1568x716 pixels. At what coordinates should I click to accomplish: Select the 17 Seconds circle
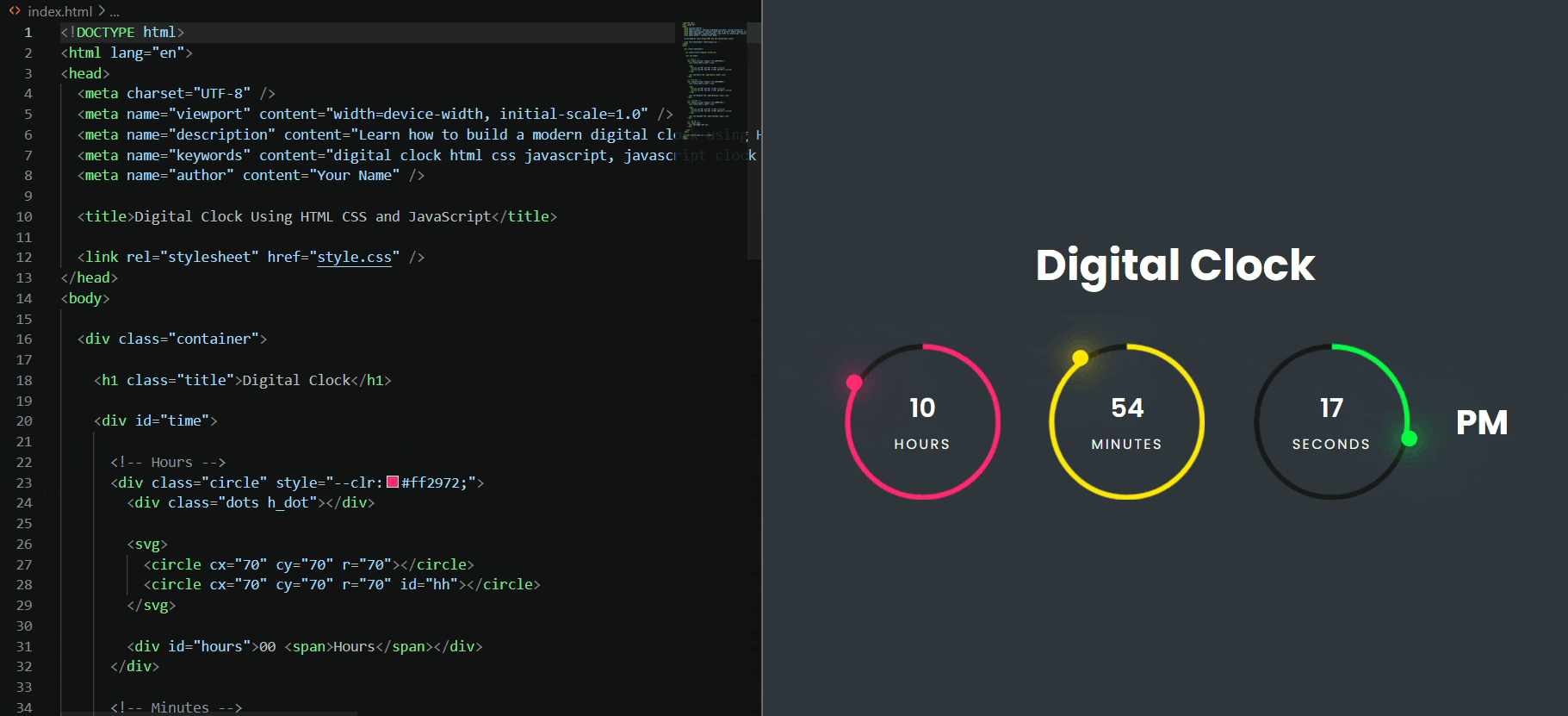pos(1331,421)
